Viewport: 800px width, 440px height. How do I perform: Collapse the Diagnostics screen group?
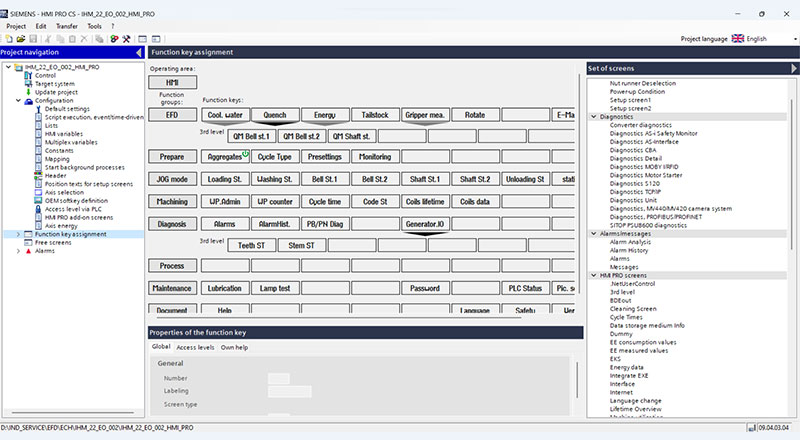[594, 117]
